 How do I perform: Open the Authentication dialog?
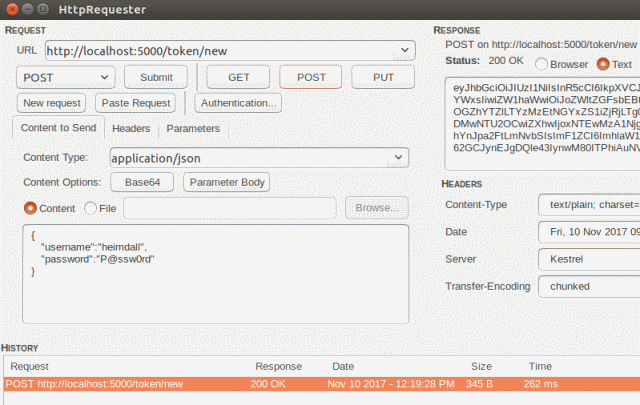(x=238, y=103)
